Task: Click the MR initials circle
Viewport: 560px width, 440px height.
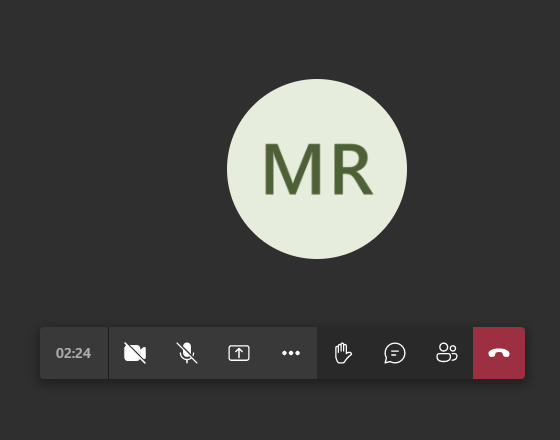Action: pyautogui.click(x=317, y=169)
